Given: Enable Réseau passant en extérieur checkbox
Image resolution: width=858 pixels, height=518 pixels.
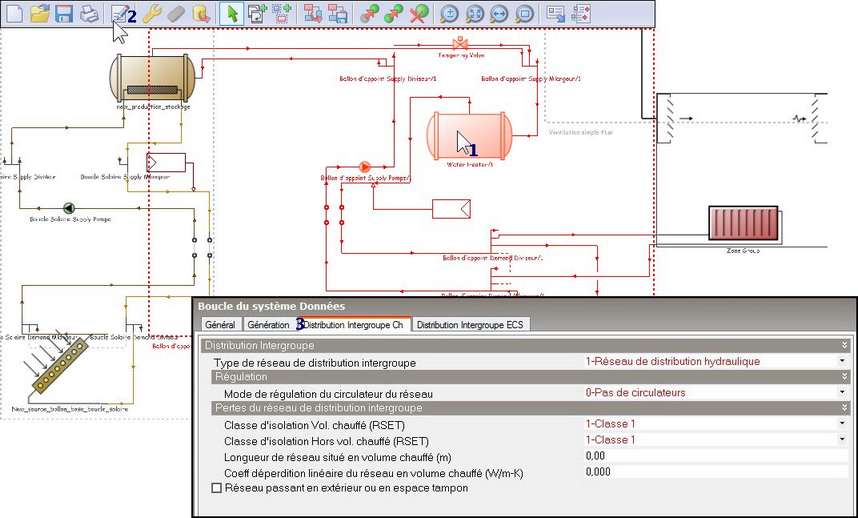Looking at the screenshot, I should click(x=217, y=487).
